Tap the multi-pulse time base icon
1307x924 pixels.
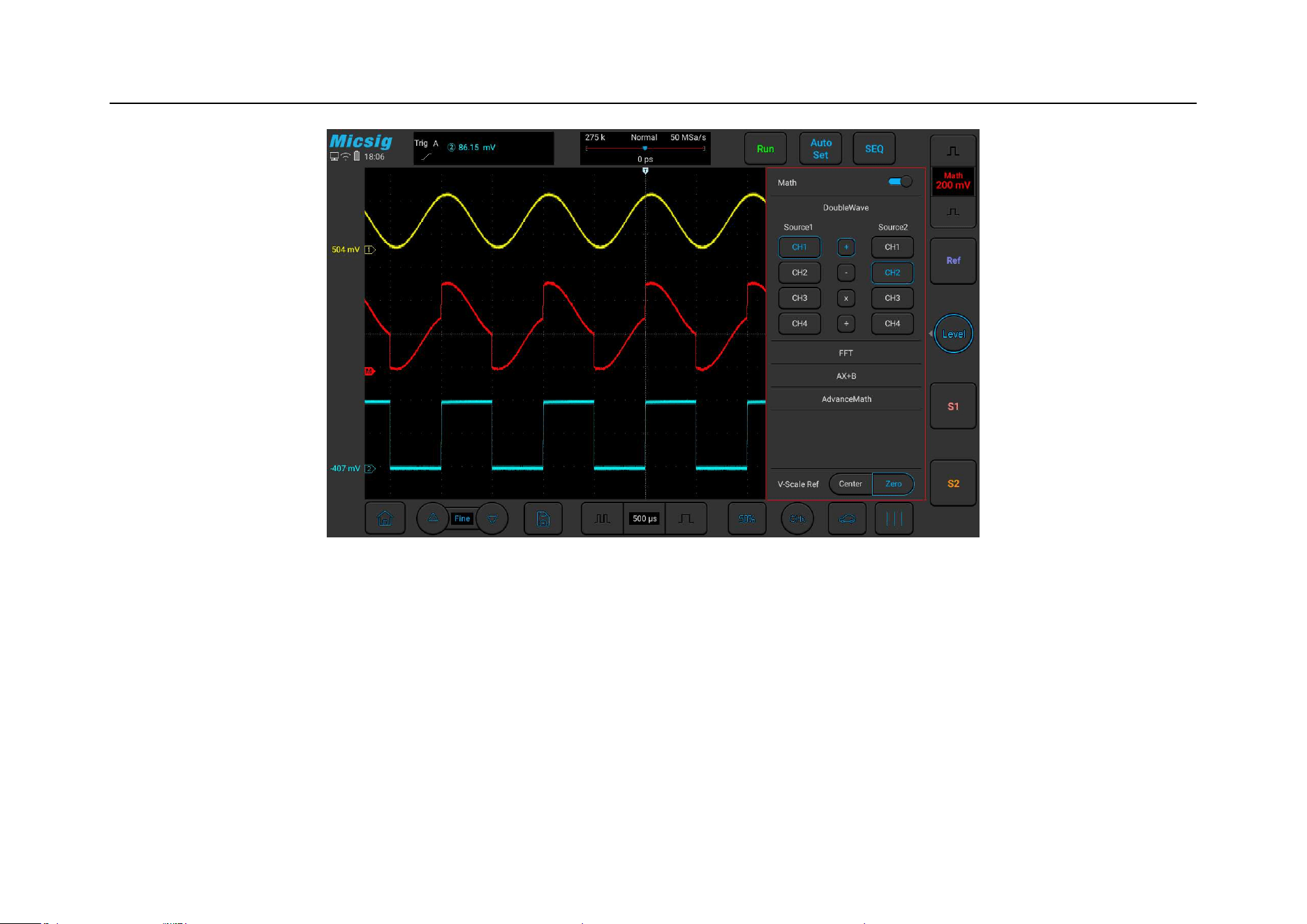coord(602,519)
